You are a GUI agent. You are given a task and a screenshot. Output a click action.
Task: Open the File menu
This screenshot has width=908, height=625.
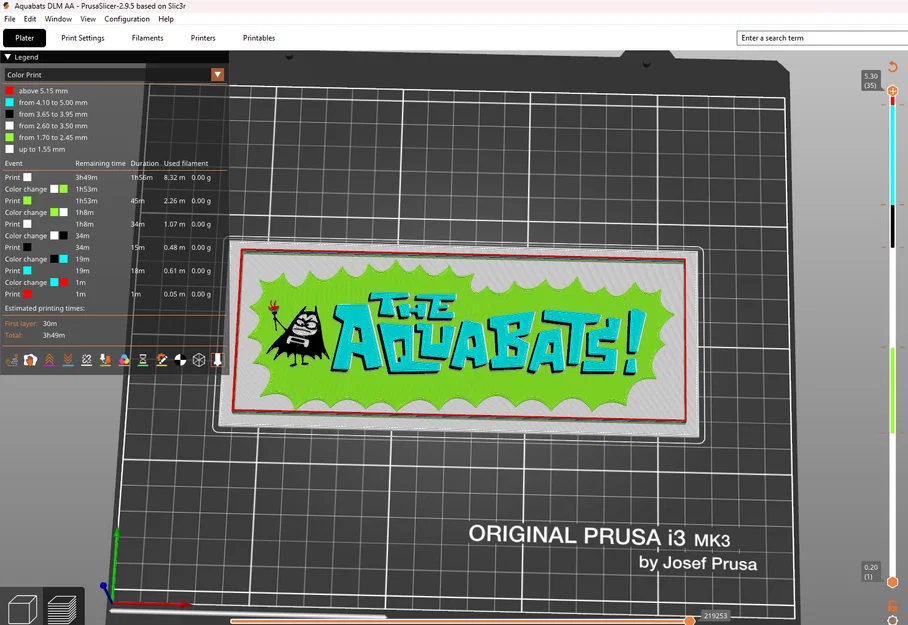10,19
